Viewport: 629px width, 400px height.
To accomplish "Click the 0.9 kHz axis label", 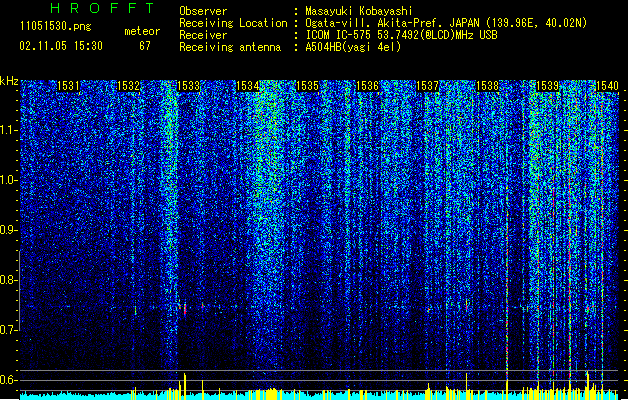I will 9,230.
